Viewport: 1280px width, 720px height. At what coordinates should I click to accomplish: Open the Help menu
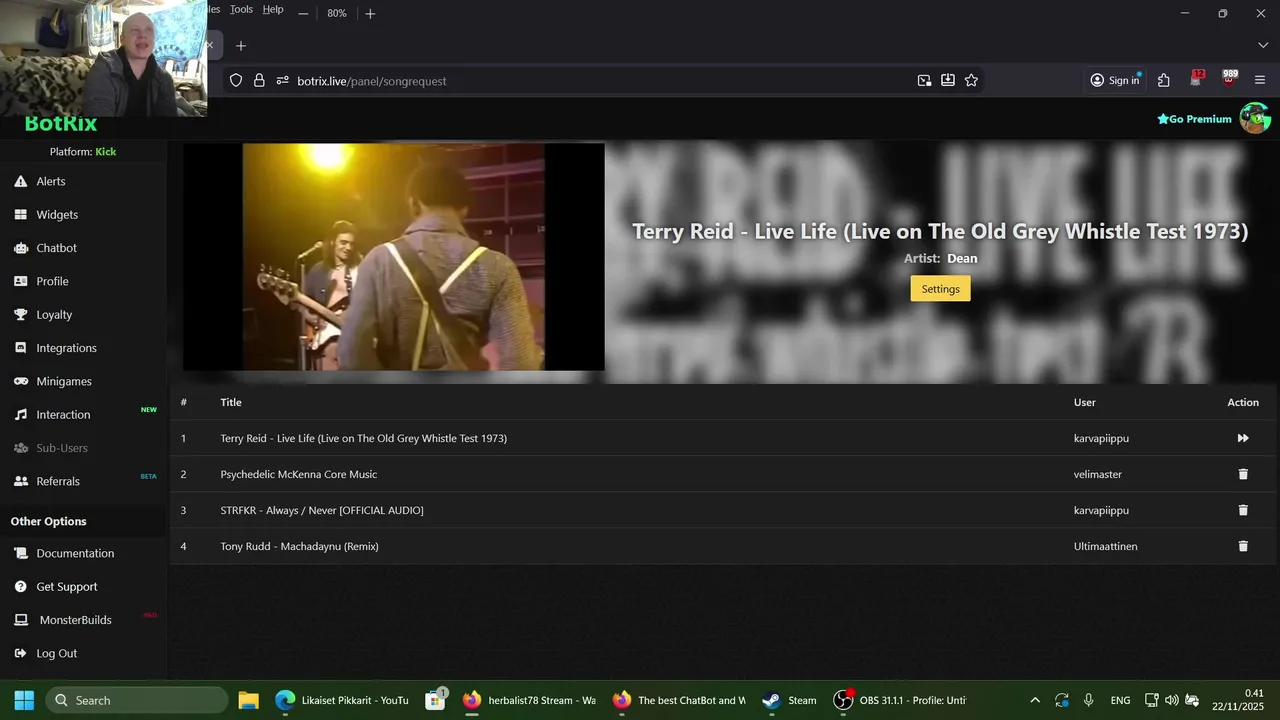tap(273, 9)
